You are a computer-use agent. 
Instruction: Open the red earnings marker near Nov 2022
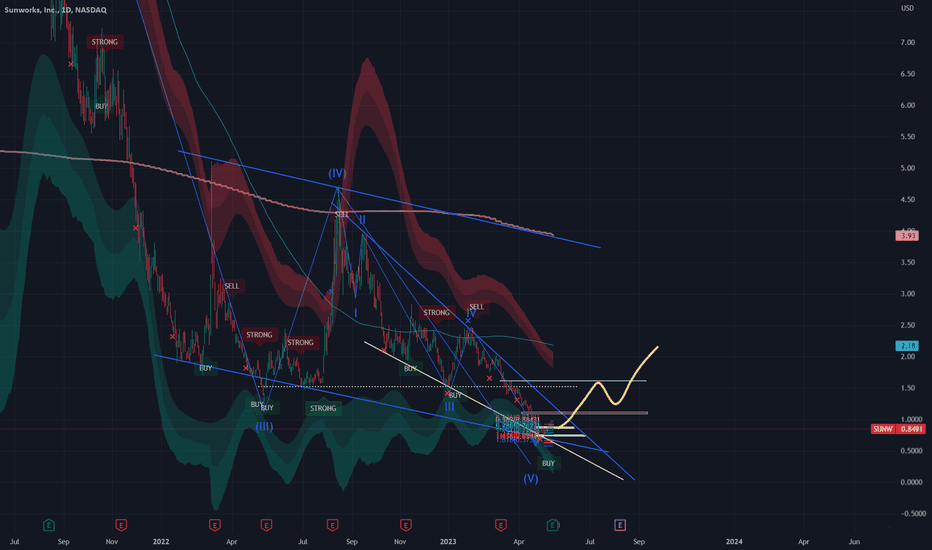(x=405, y=525)
